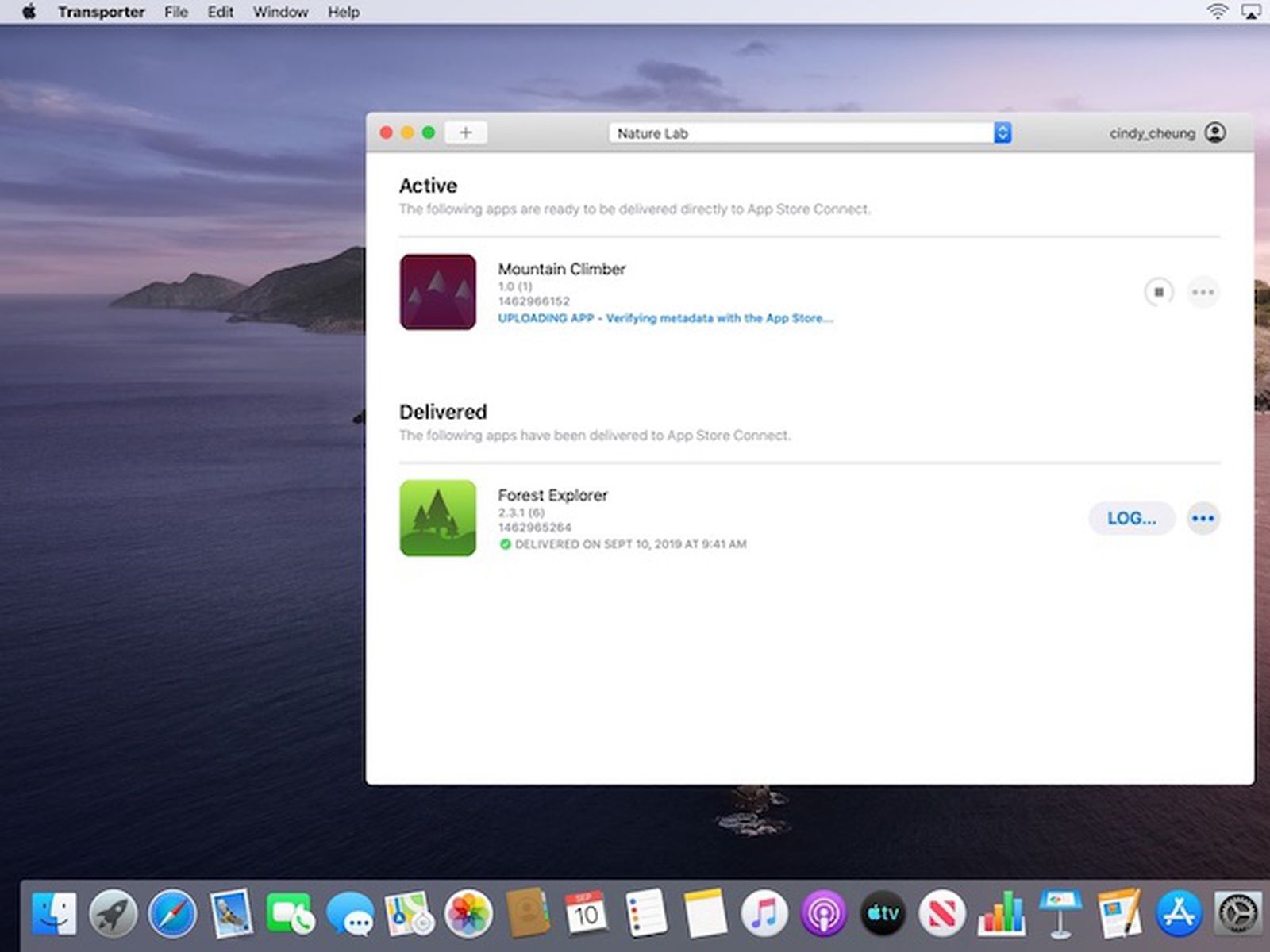Open the Apple menu
Image resolution: width=1270 pixels, height=952 pixels.
(29, 12)
